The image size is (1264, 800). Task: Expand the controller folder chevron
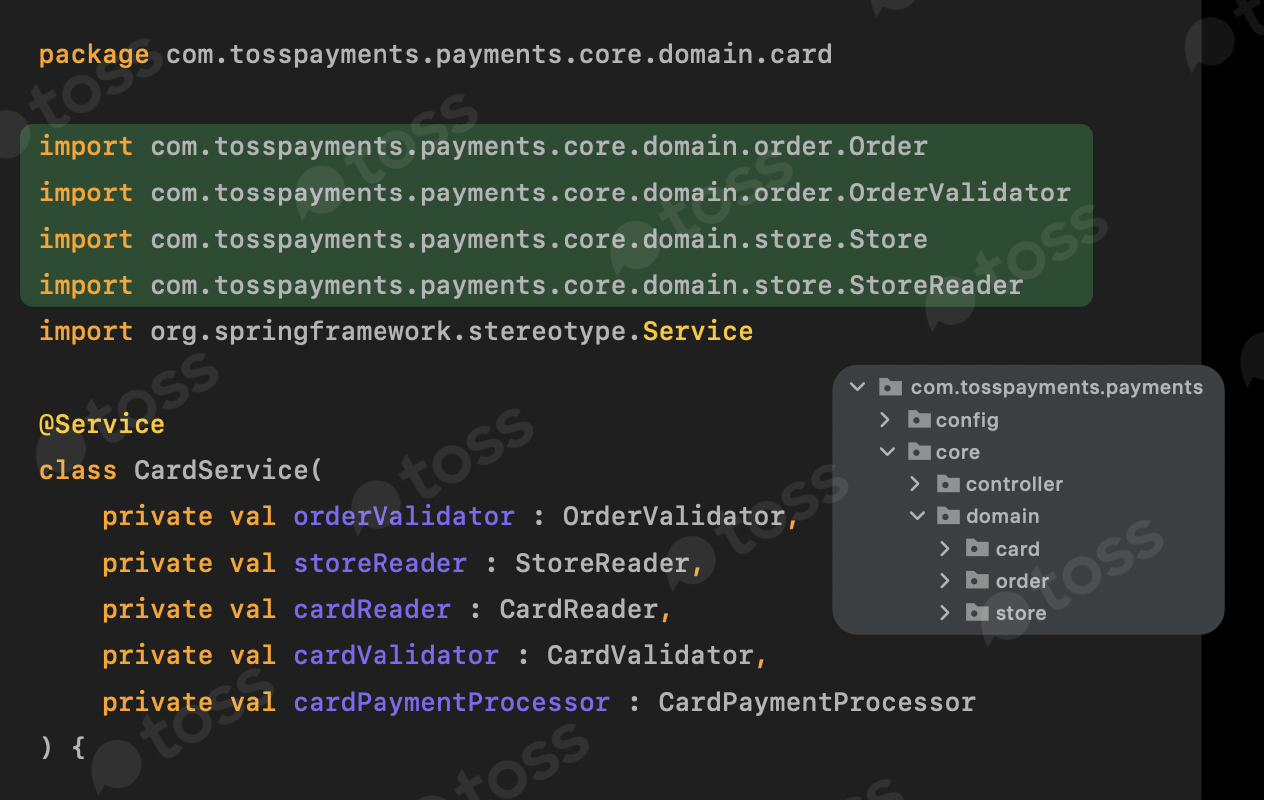pos(915,484)
